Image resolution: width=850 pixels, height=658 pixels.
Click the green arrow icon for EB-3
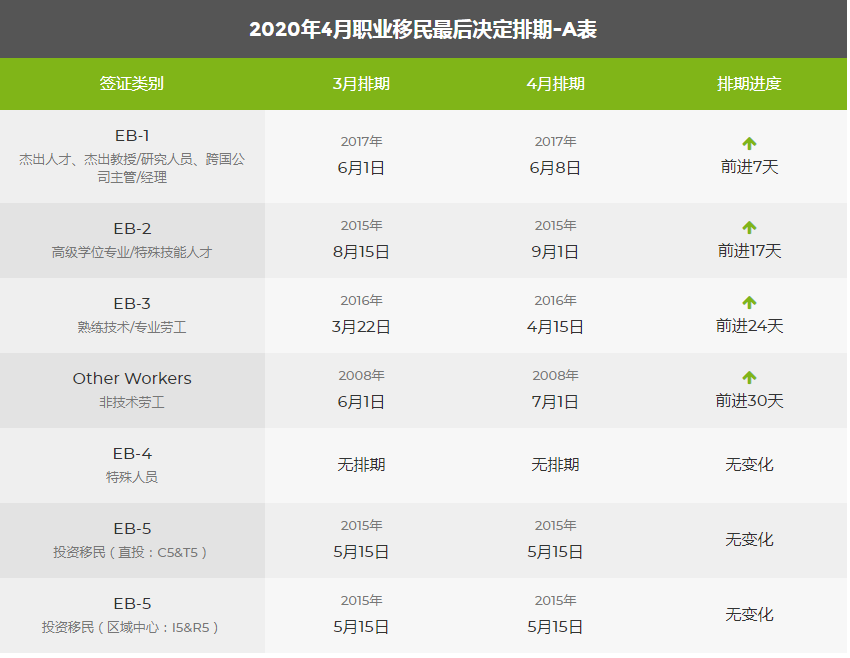[749, 300]
